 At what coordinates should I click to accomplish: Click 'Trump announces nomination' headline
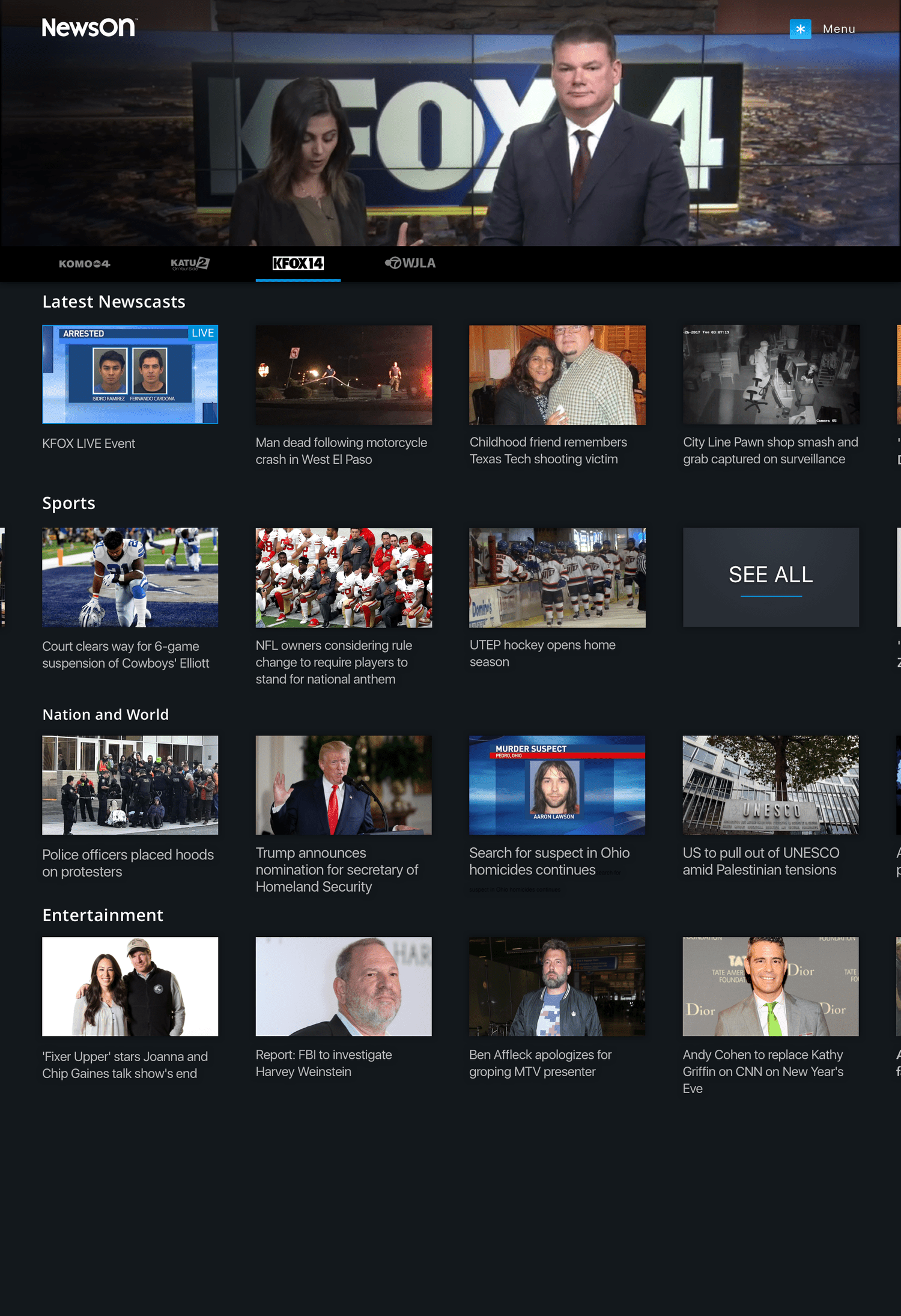coord(337,870)
